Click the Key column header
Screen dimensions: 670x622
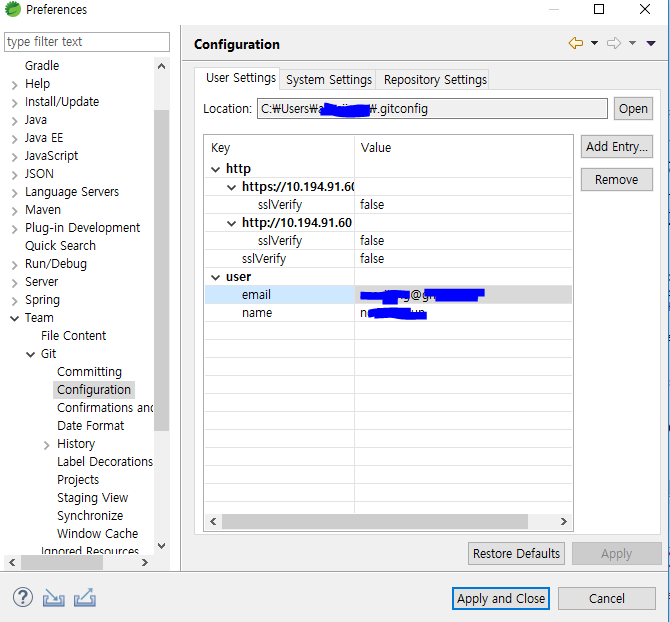pos(279,148)
